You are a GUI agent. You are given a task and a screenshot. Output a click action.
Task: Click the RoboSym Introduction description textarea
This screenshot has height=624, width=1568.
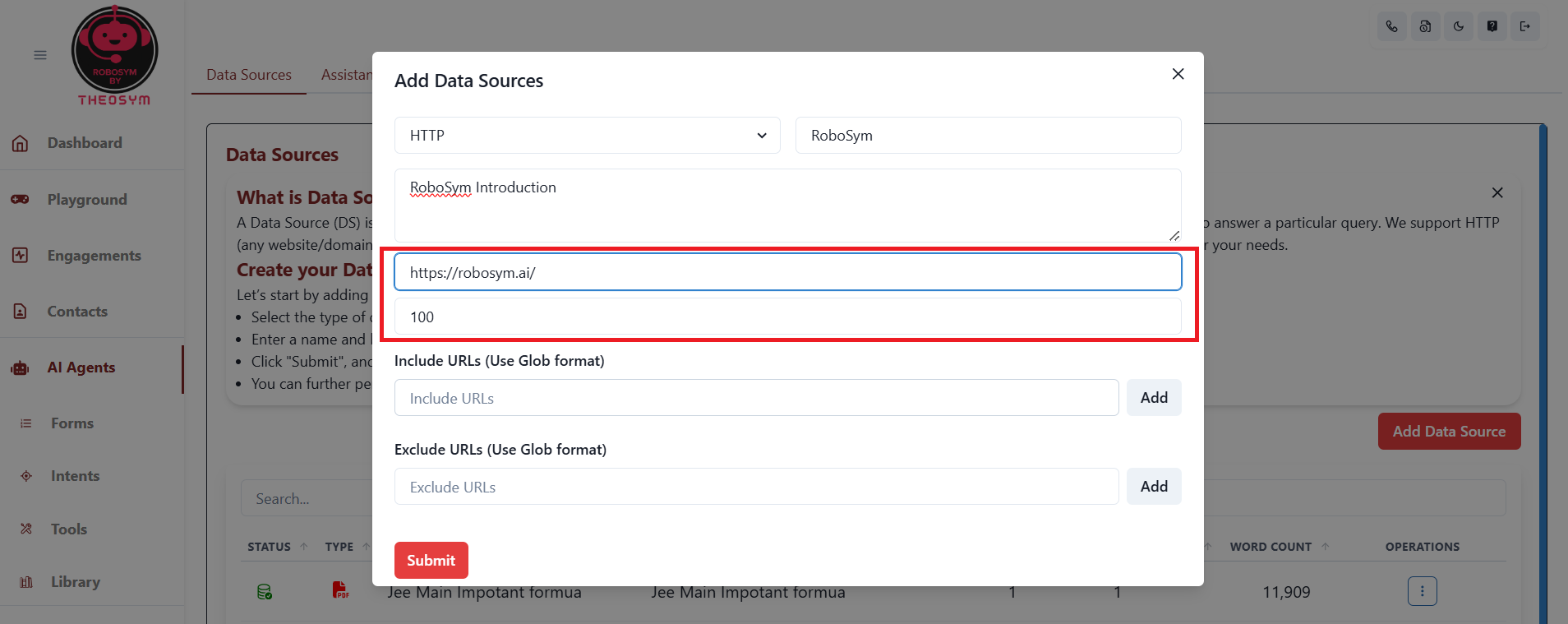tap(788, 206)
